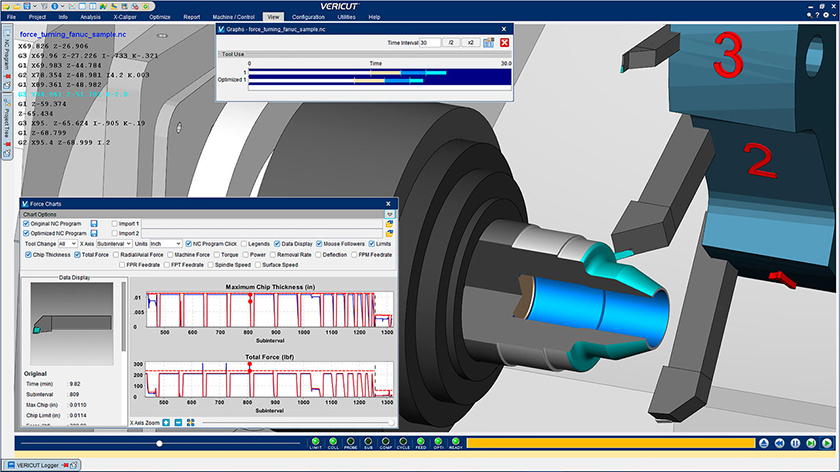
Task: Open the X Axis Subinterval dropdown
Action: pos(113,243)
